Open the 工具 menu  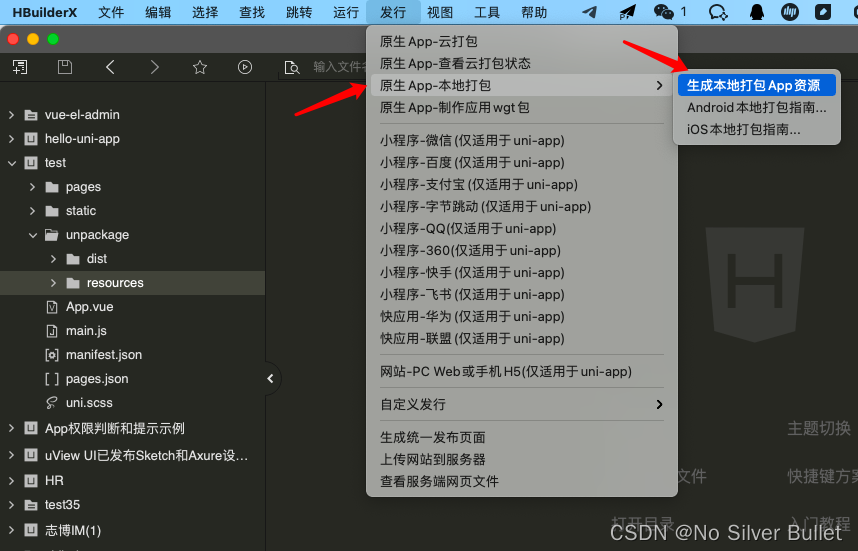(487, 12)
